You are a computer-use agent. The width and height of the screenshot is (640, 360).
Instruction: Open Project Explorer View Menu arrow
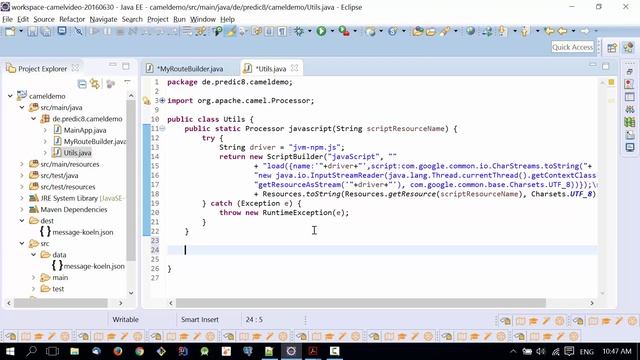[127, 82]
